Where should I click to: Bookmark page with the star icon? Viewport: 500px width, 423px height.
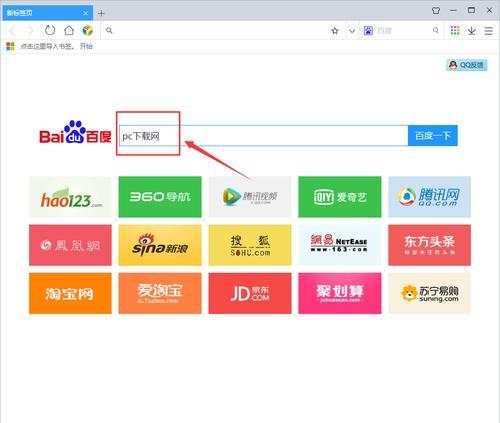click(335, 31)
